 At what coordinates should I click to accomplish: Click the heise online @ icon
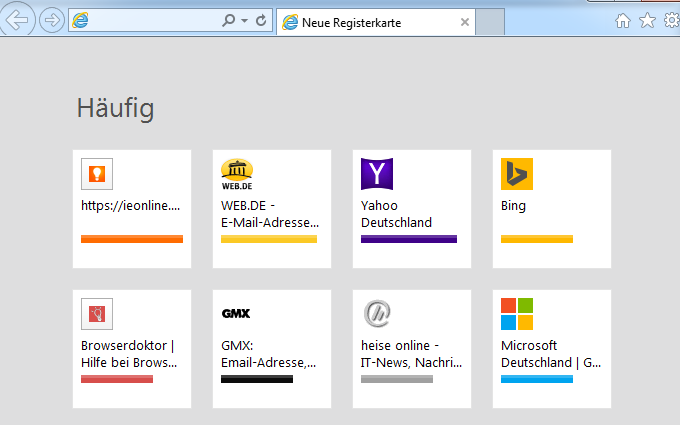pos(377,314)
